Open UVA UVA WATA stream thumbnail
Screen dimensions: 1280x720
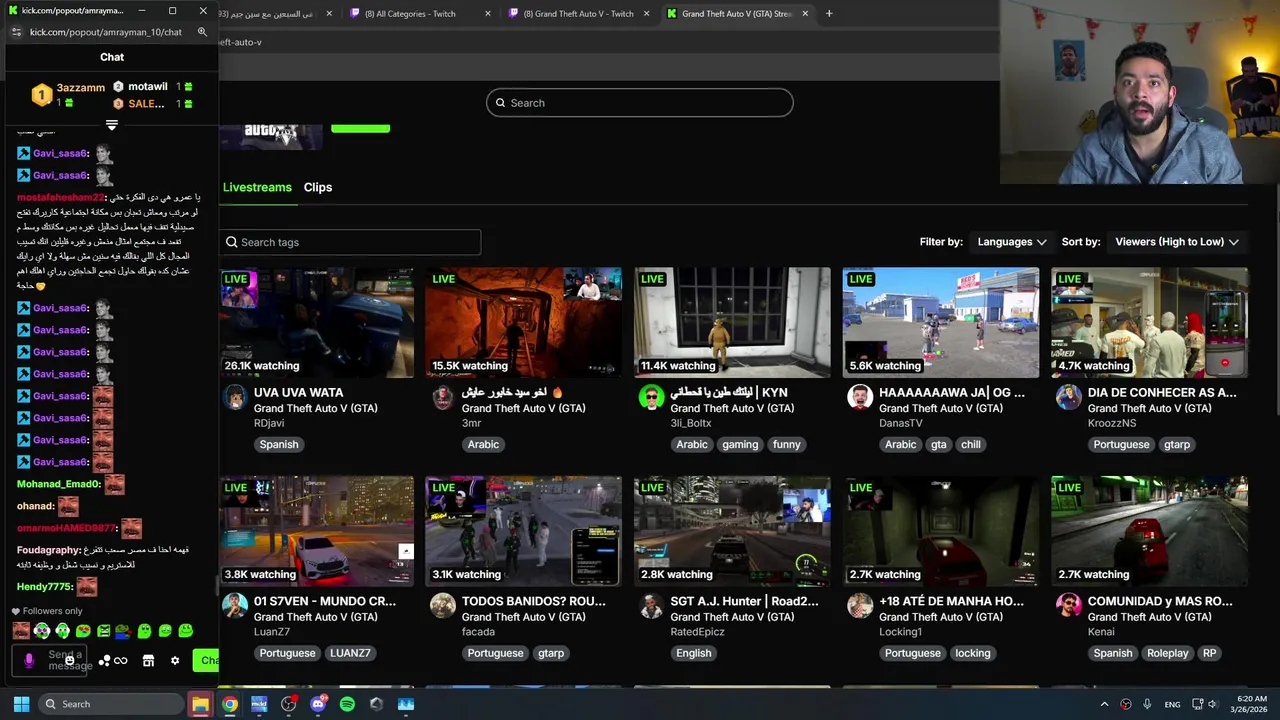tap(317, 322)
